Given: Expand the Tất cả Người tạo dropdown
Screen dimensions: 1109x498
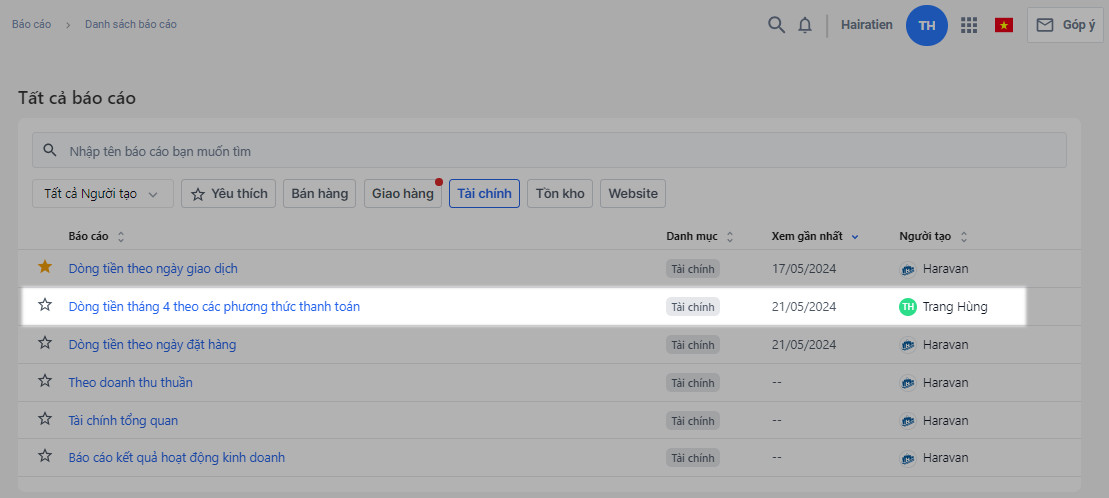Looking at the screenshot, I should click(x=102, y=194).
